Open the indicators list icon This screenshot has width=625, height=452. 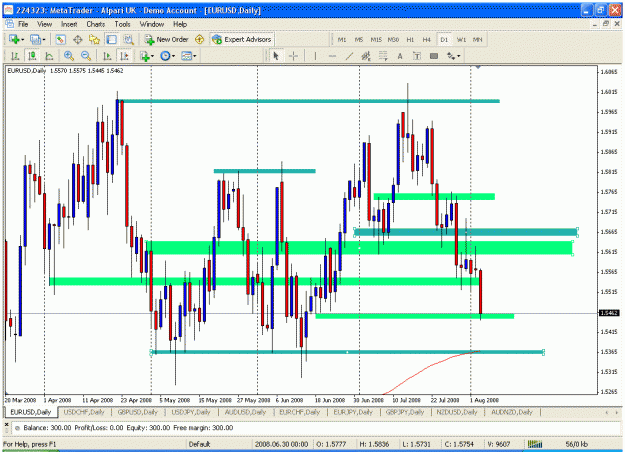[x=145, y=56]
